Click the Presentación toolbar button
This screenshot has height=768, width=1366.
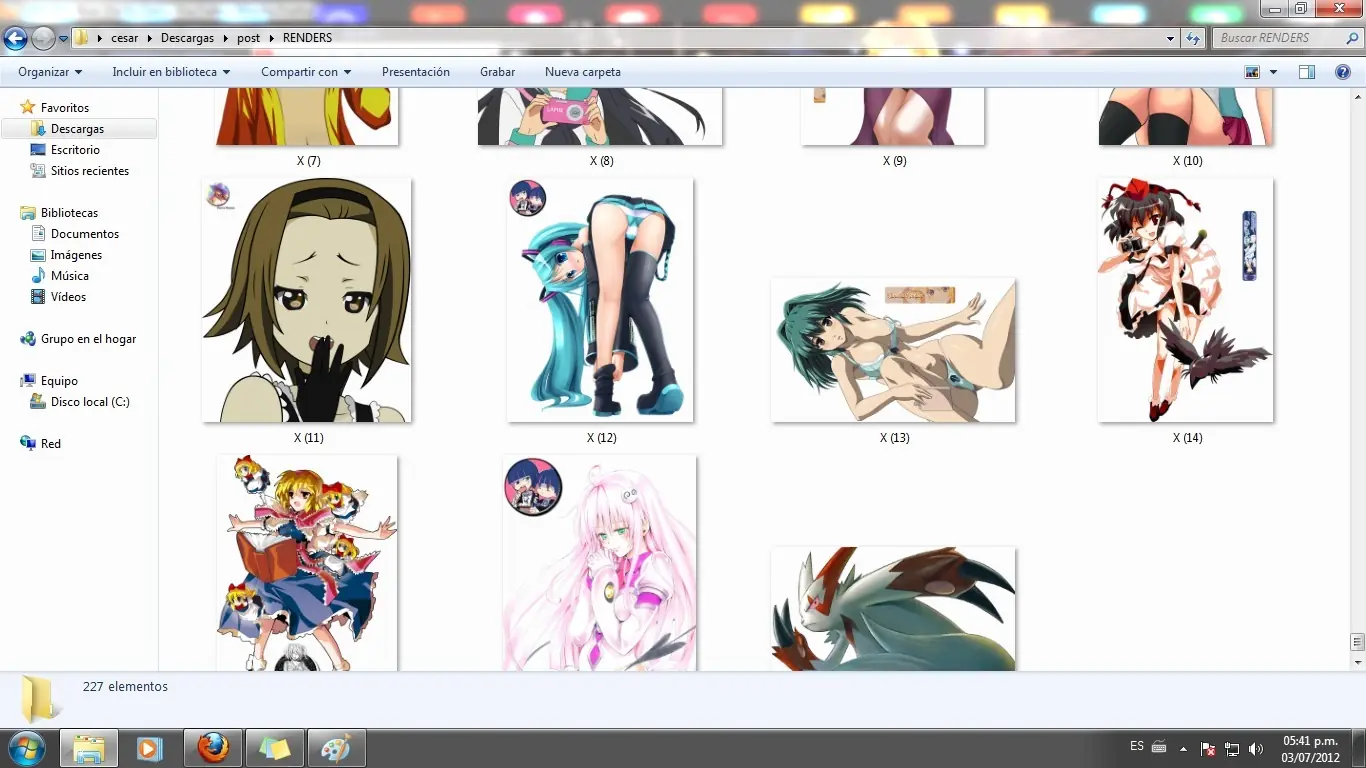[416, 72]
